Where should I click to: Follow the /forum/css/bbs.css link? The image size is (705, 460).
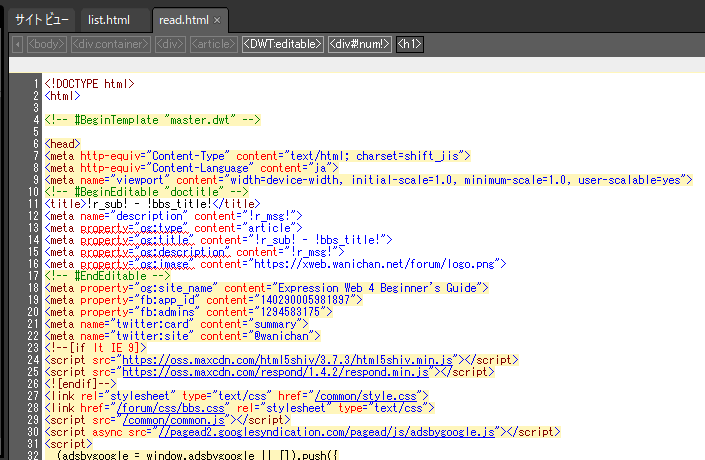(170, 408)
